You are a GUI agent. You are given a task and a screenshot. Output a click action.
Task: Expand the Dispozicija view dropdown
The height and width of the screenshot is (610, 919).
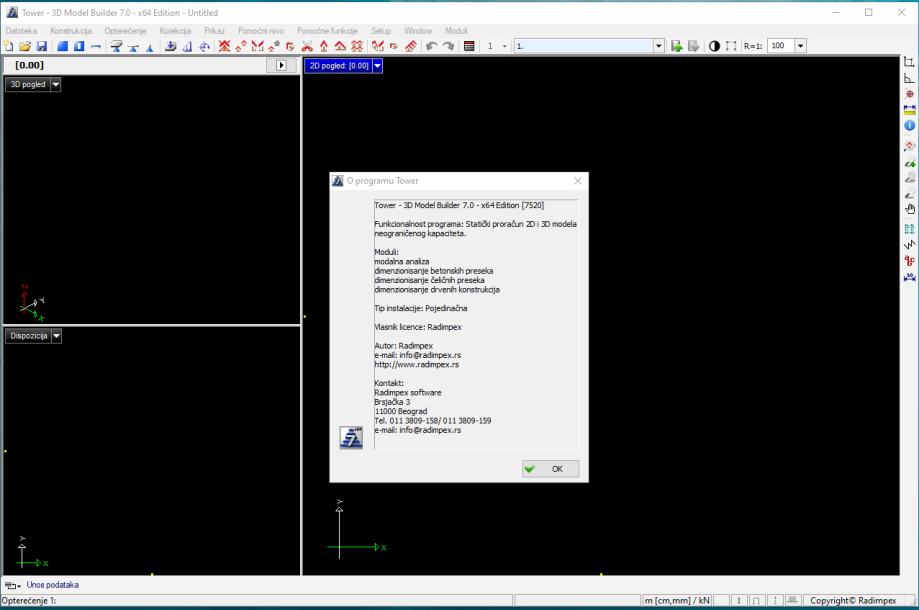(x=56, y=336)
